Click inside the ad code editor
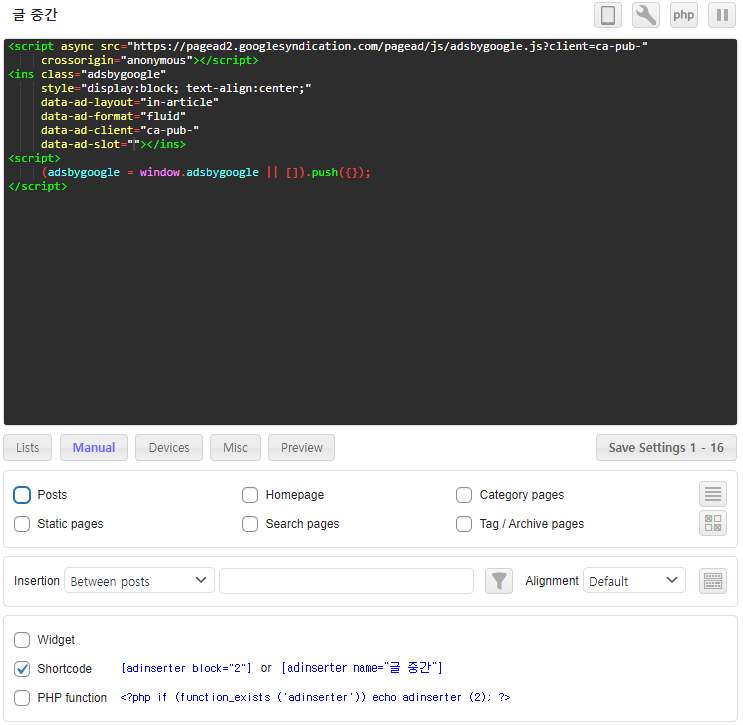The image size is (743, 725). pos(370,232)
